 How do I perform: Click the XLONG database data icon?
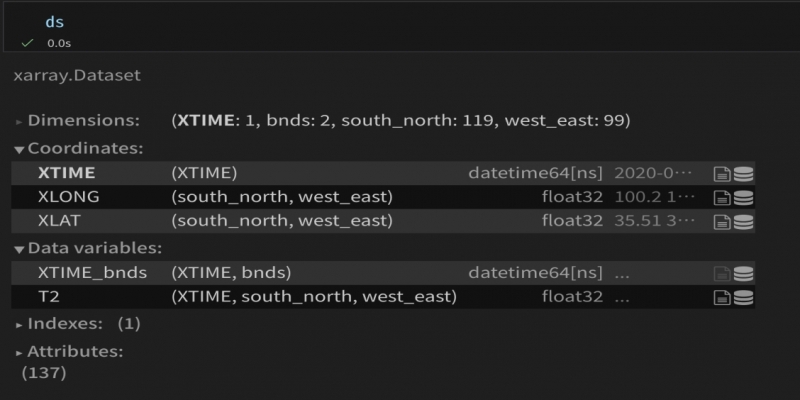743,197
